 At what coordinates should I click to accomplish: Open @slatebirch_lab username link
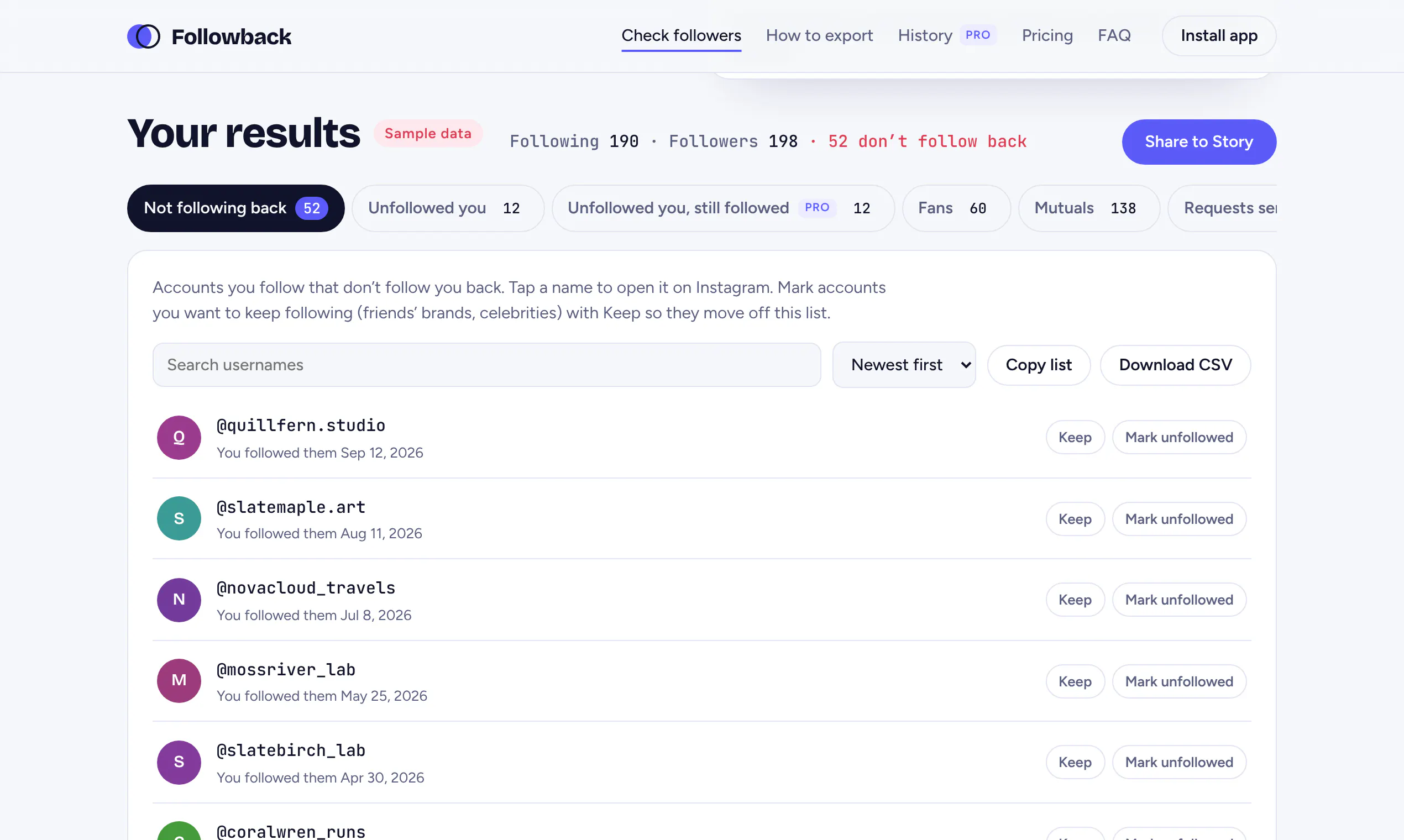point(291,750)
